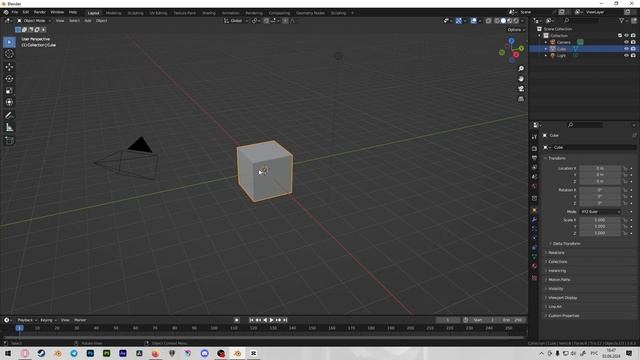Hide the Camera in viewport (eye)
The width and height of the screenshot is (640, 360).
click(x=627, y=42)
